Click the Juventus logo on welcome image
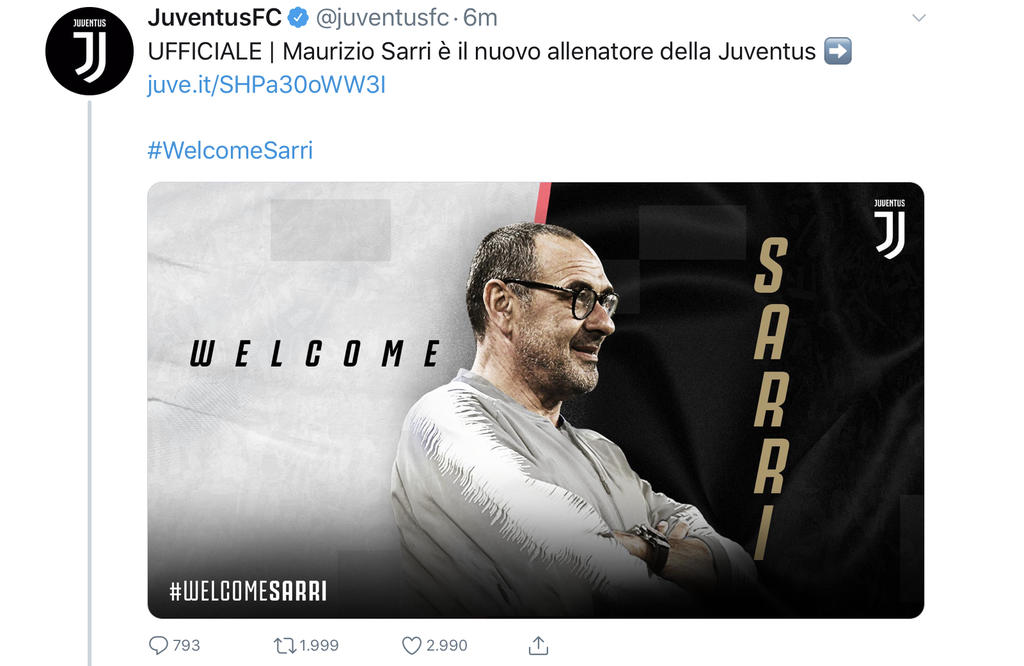Viewport: 1024px width, 666px height. tap(889, 229)
